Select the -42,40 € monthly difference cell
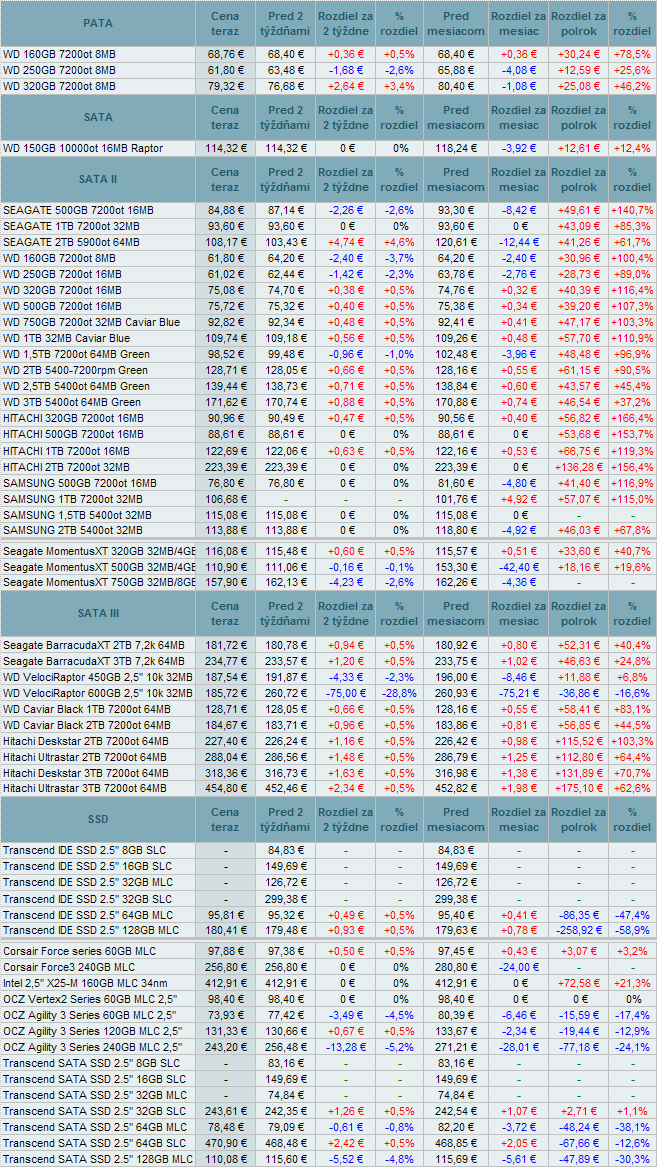The height and width of the screenshot is (1167, 657). pos(518,567)
